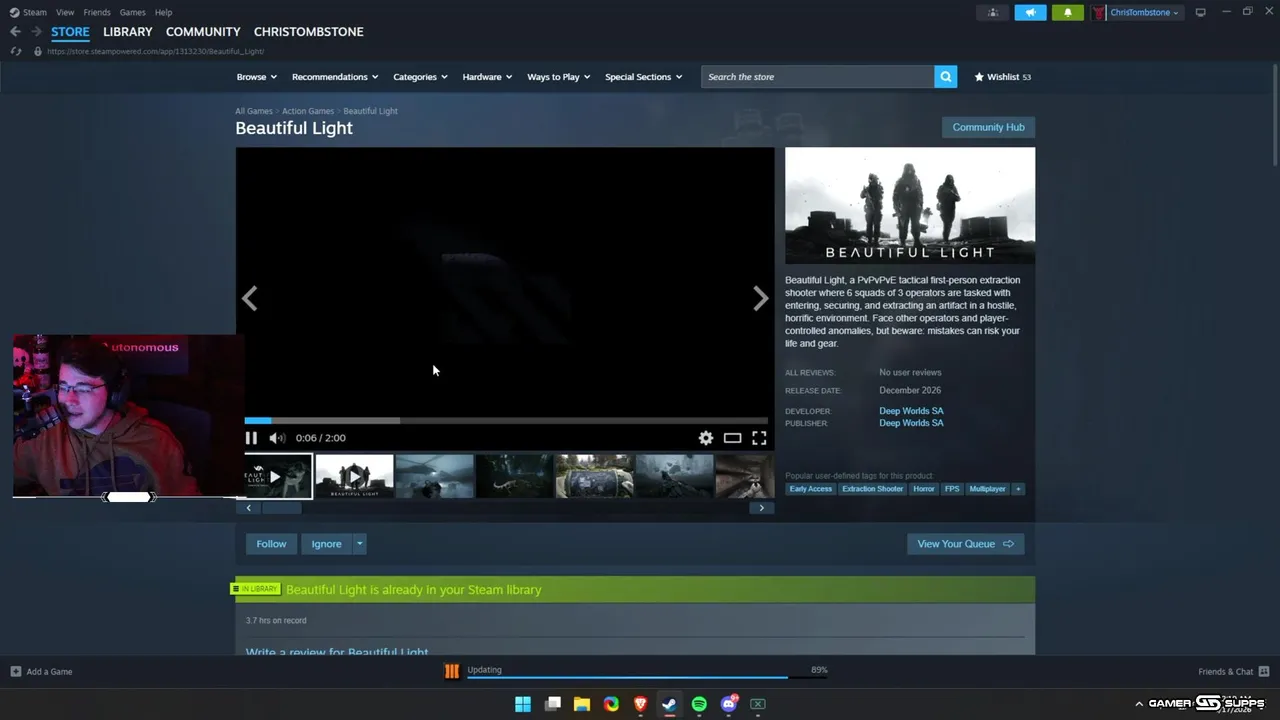Expand the Recommendations dropdown

tap(335, 77)
